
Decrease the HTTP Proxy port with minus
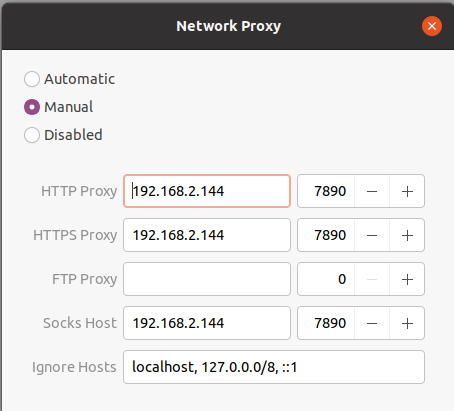point(372,191)
